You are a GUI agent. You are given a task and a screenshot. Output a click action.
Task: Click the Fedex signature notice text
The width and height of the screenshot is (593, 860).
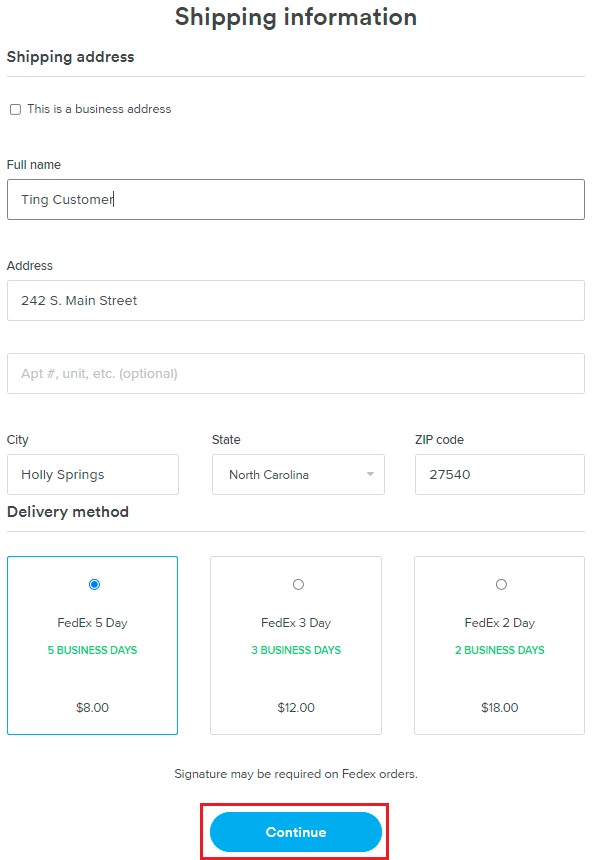click(x=296, y=774)
